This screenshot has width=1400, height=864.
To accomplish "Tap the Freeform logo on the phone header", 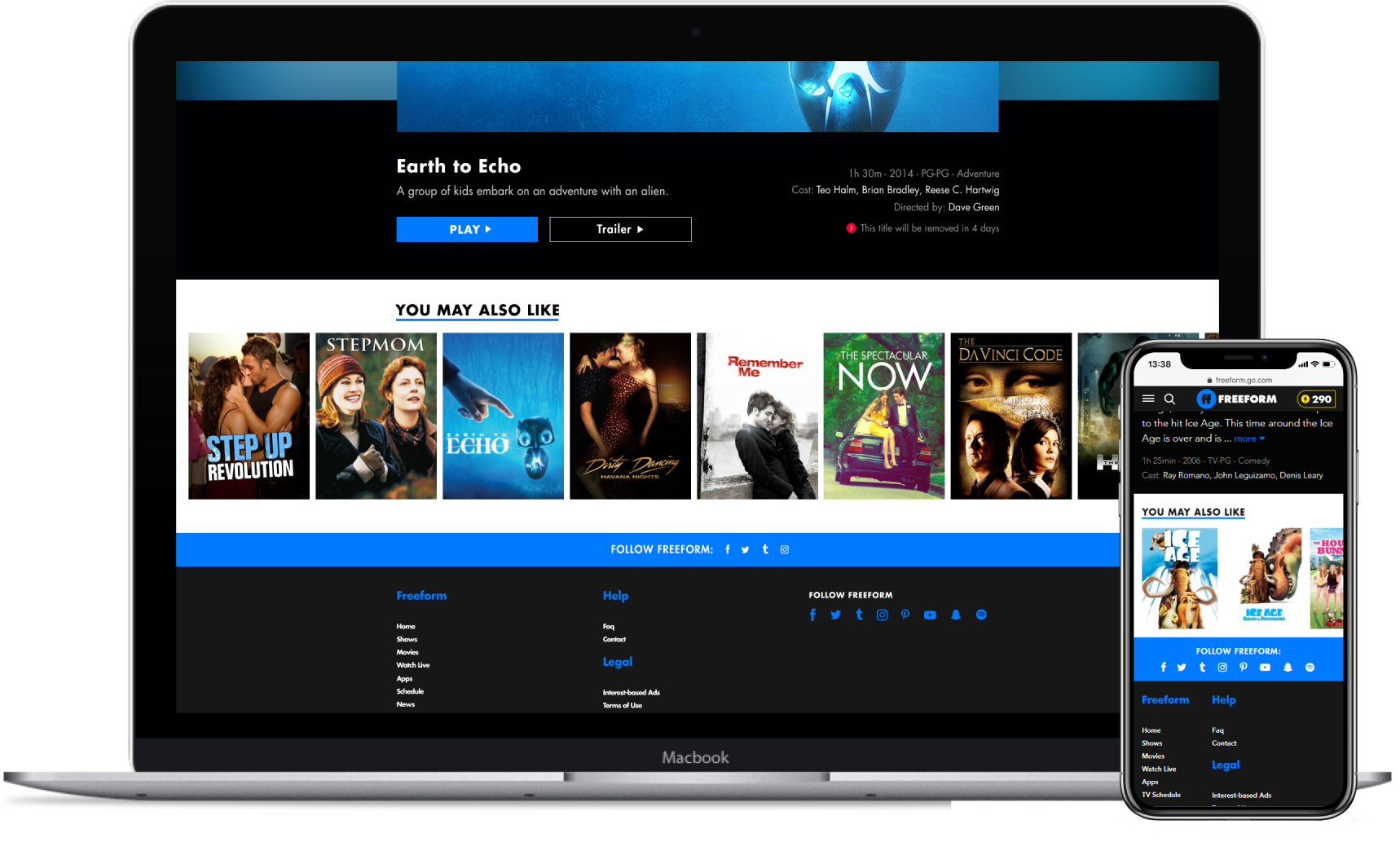I will (x=1237, y=399).
